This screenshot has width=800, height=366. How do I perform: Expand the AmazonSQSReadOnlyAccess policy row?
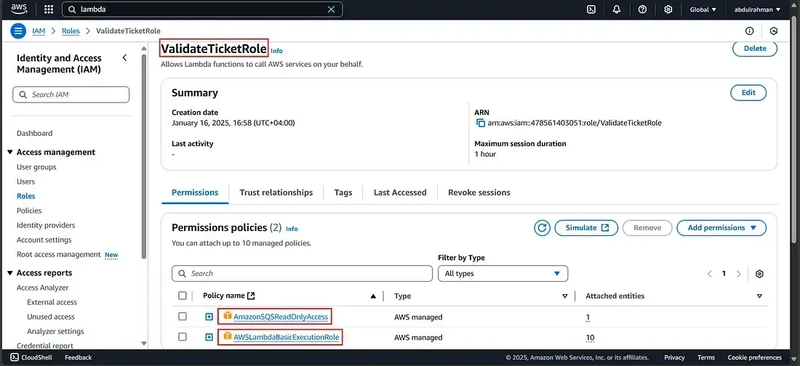(209, 317)
